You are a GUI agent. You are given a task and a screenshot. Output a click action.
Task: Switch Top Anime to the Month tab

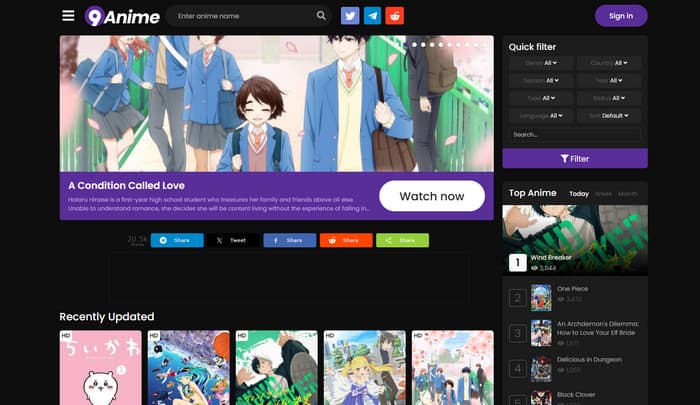point(628,194)
